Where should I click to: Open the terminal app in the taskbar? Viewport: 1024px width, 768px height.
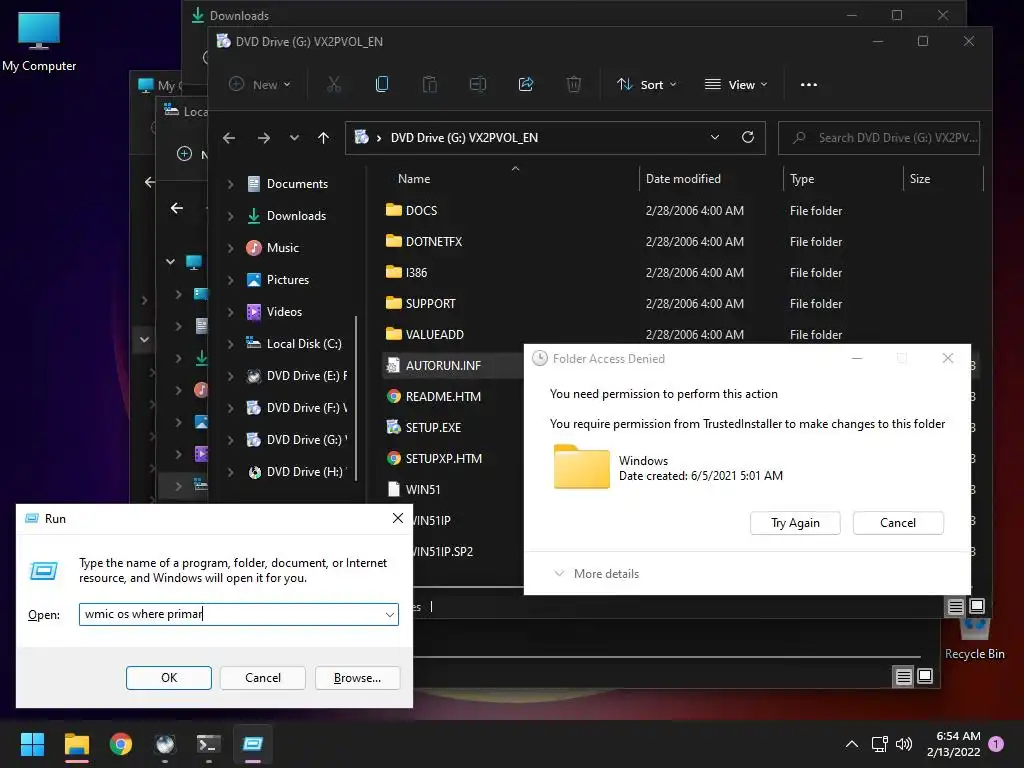tap(208, 744)
